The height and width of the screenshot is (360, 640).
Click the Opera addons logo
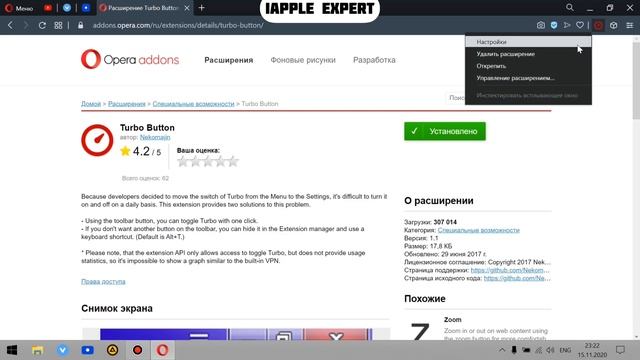coord(130,60)
